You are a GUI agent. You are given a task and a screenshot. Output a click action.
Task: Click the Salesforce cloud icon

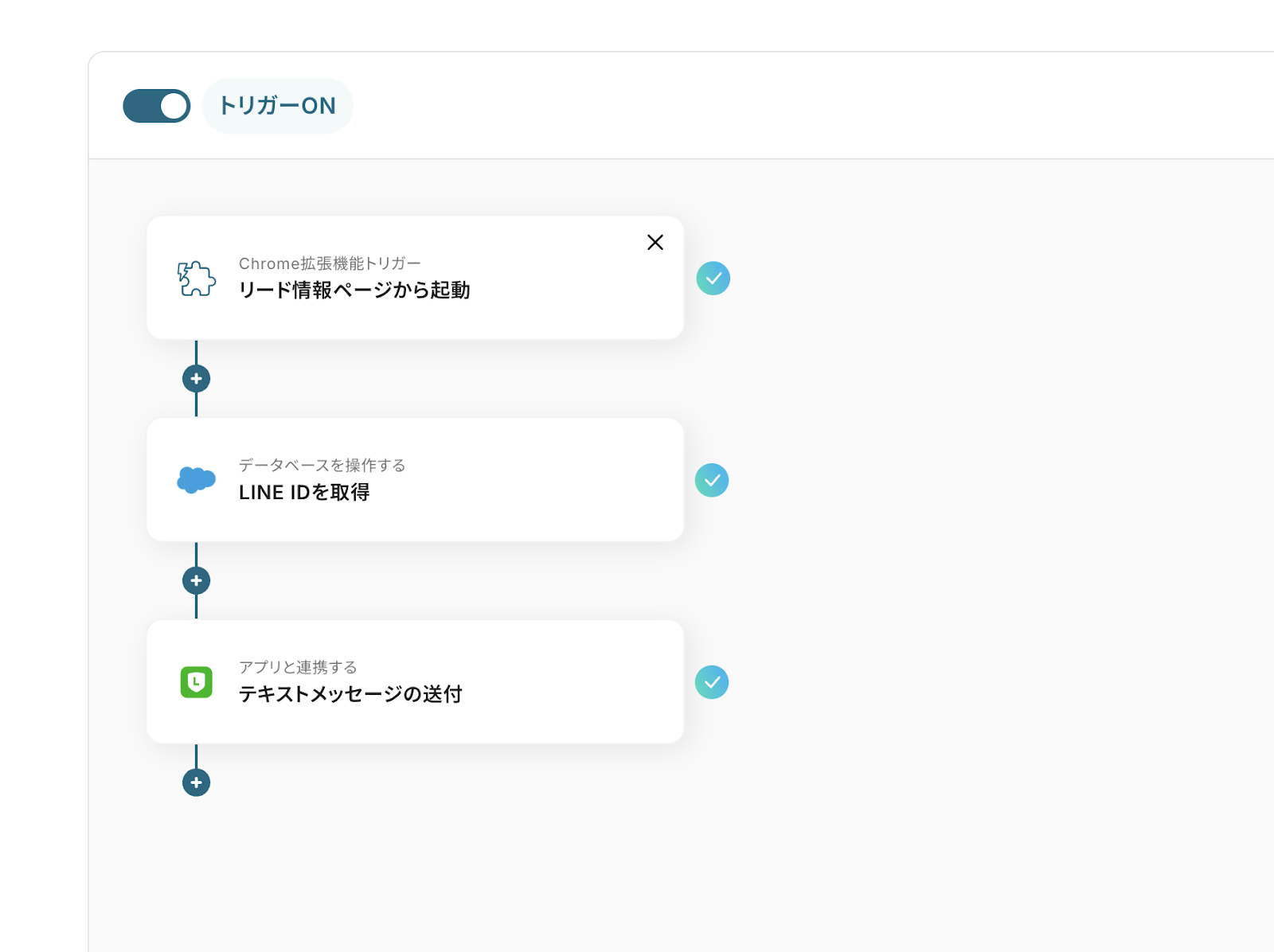click(196, 480)
